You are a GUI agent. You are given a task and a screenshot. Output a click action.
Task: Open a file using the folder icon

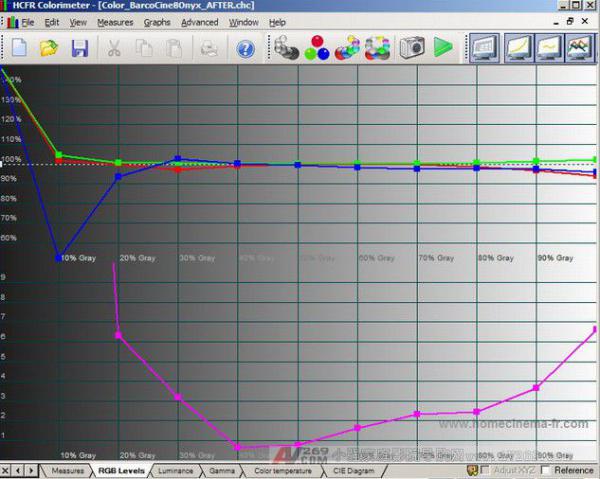pos(49,47)
